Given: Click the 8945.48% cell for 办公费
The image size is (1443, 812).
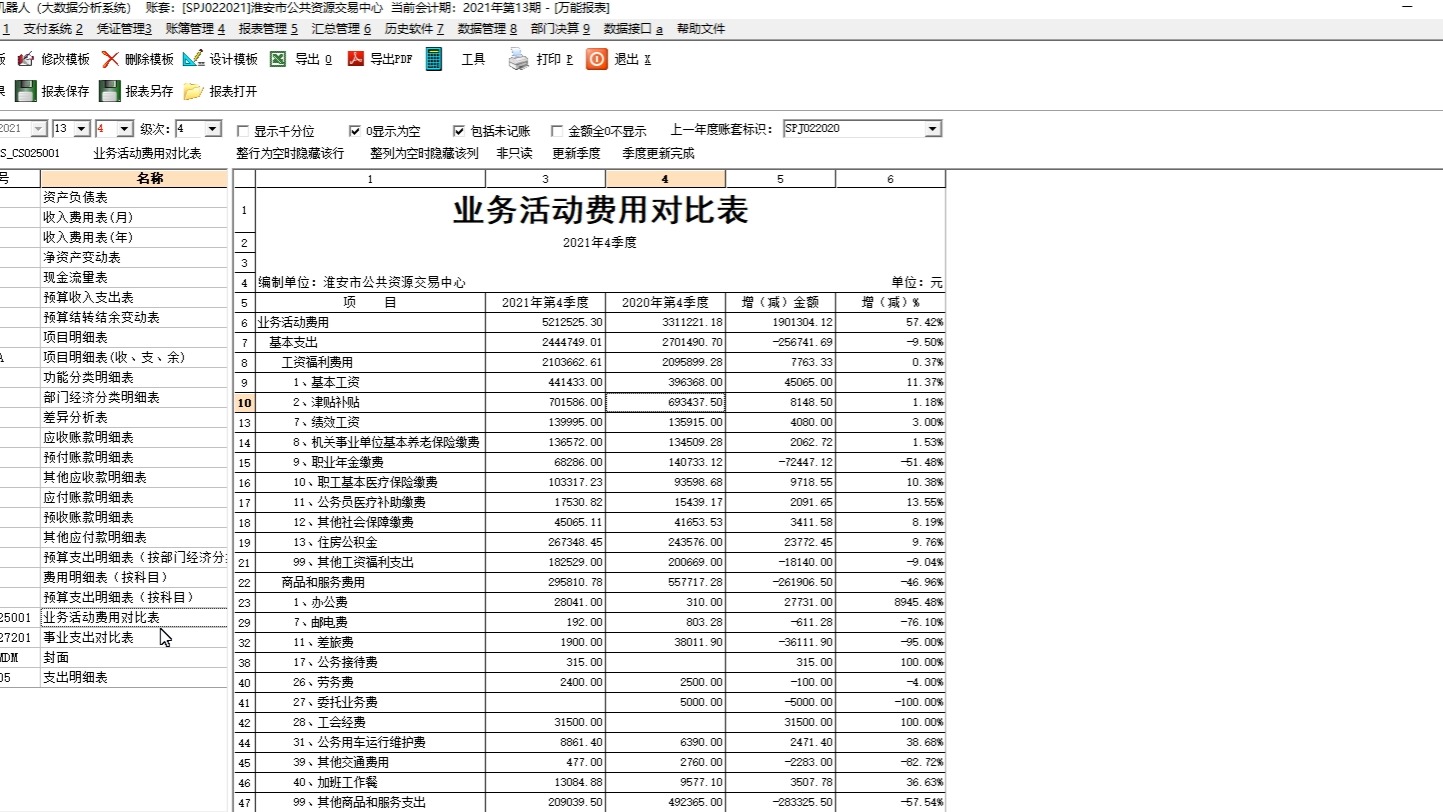Looking at the screenshot, I should coord(890,602).
